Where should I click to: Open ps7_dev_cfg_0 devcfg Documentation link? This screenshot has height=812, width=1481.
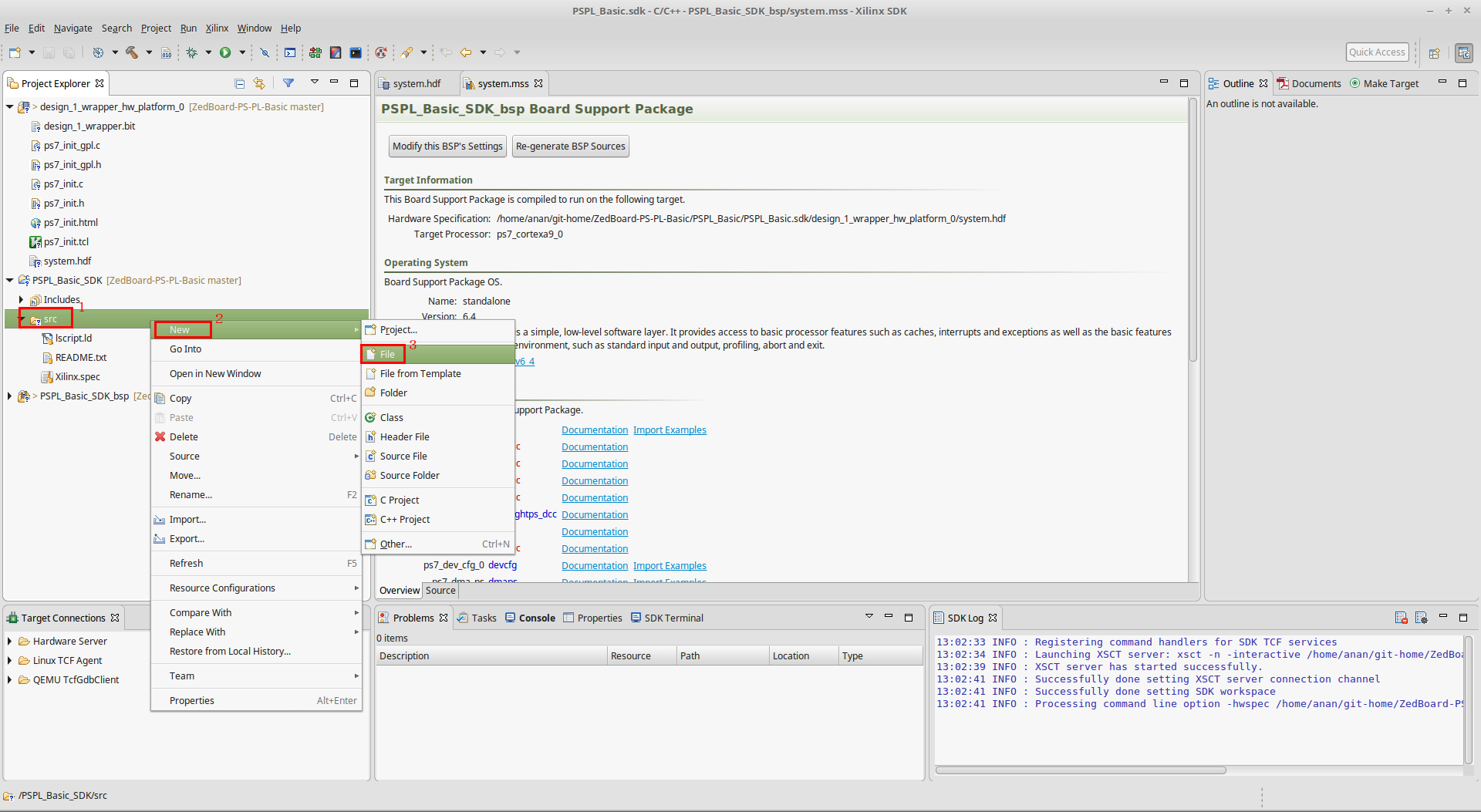[x=595, y=565]
